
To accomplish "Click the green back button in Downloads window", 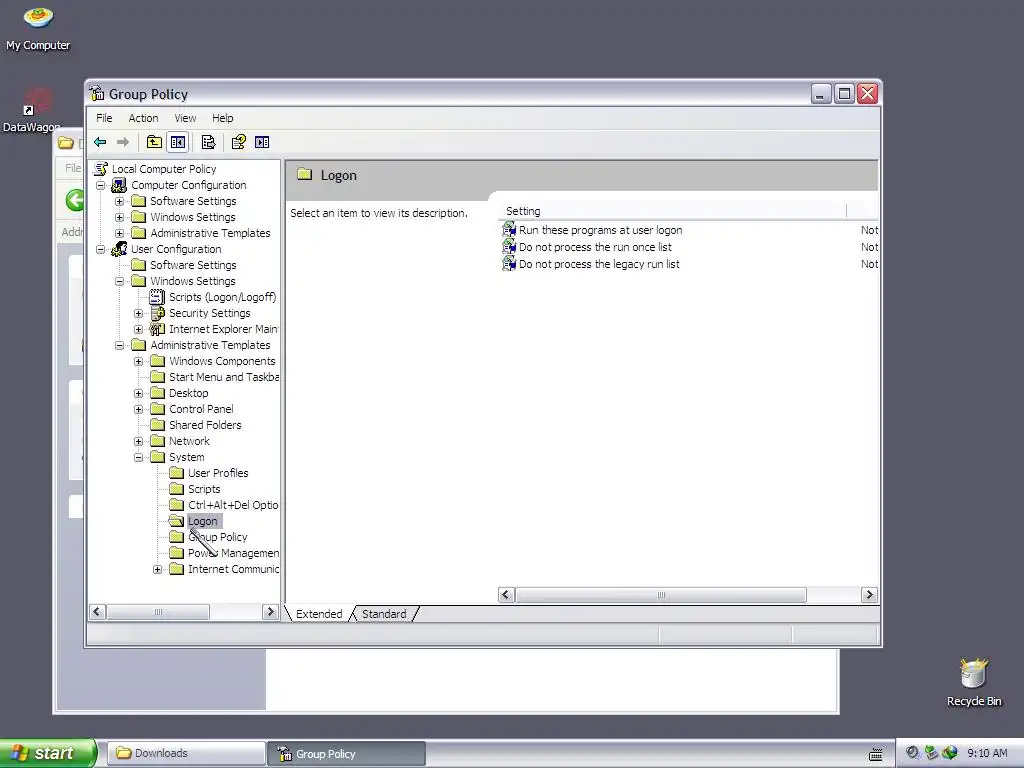I will click(x=74, y=200).
